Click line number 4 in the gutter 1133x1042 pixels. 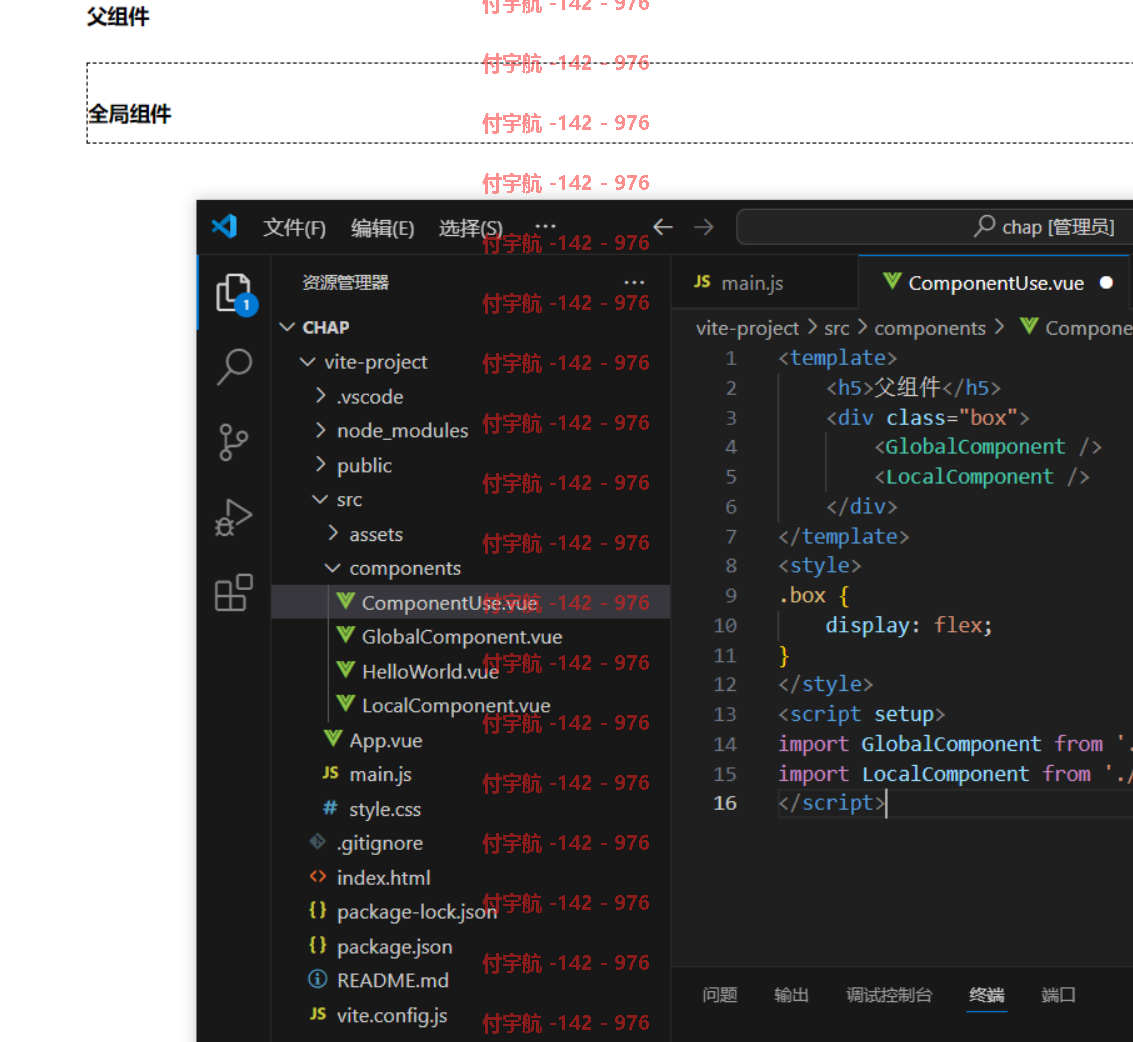click(731, 447)
